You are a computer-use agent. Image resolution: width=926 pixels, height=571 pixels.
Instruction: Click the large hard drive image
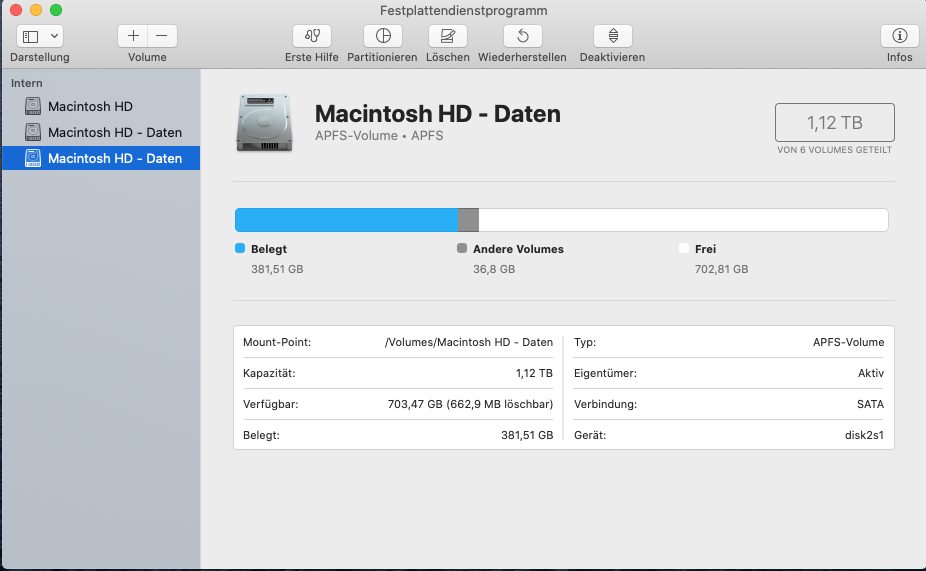click(x=265, y=123)
